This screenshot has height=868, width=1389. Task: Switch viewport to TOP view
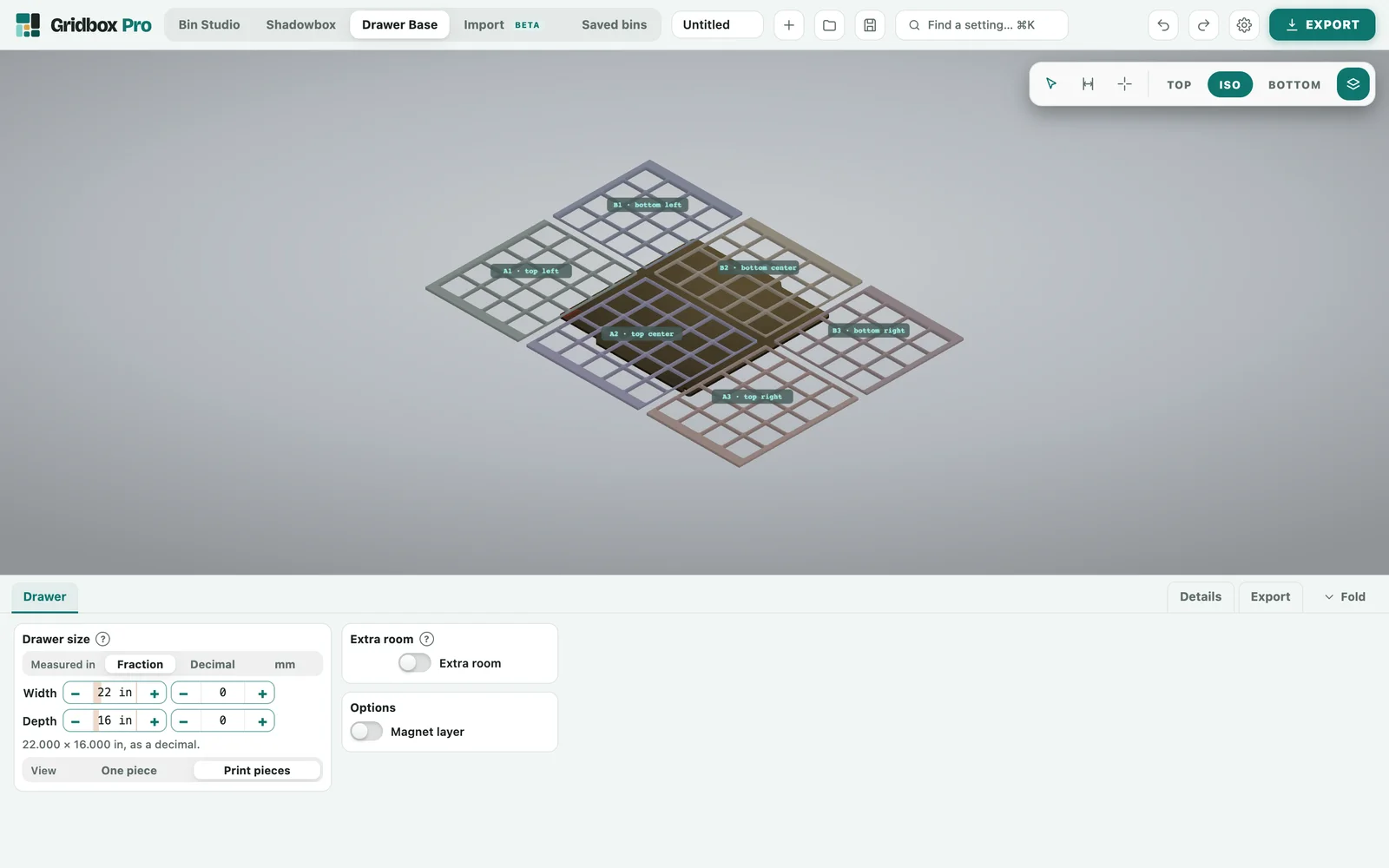point(1179,85)
